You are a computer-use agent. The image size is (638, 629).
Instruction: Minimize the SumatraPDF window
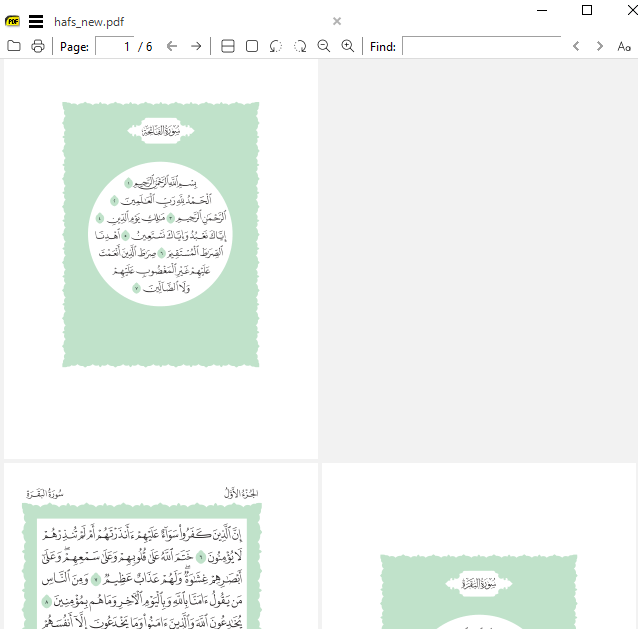[x=542, y=10]
